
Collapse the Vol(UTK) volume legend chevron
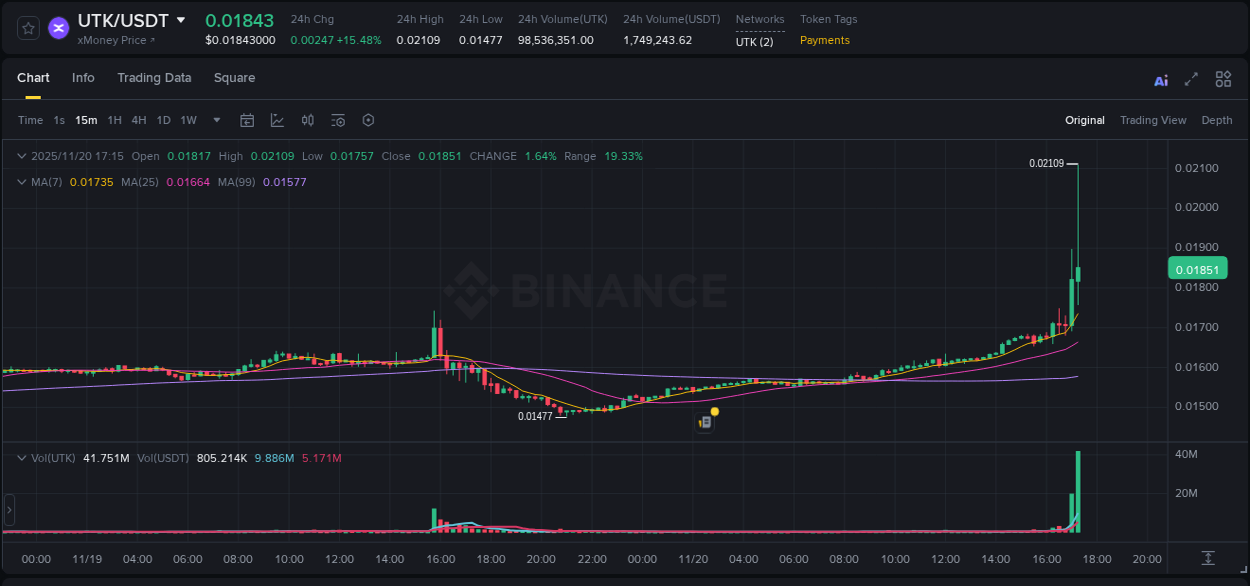click(21, 457)
